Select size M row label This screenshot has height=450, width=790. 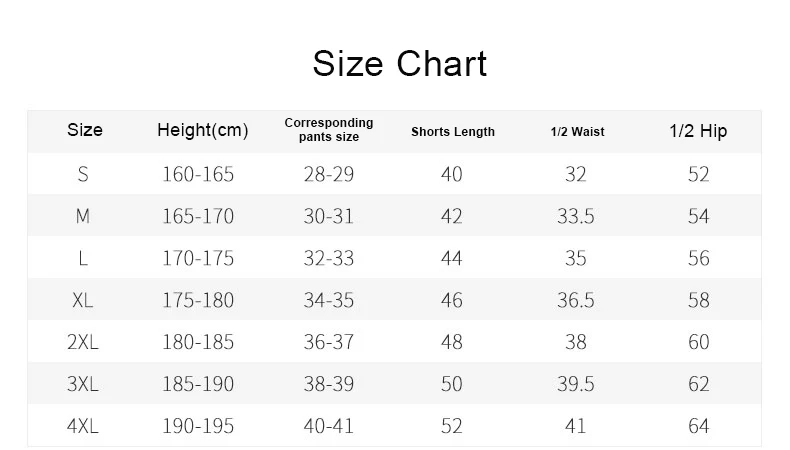coord(83,216)
